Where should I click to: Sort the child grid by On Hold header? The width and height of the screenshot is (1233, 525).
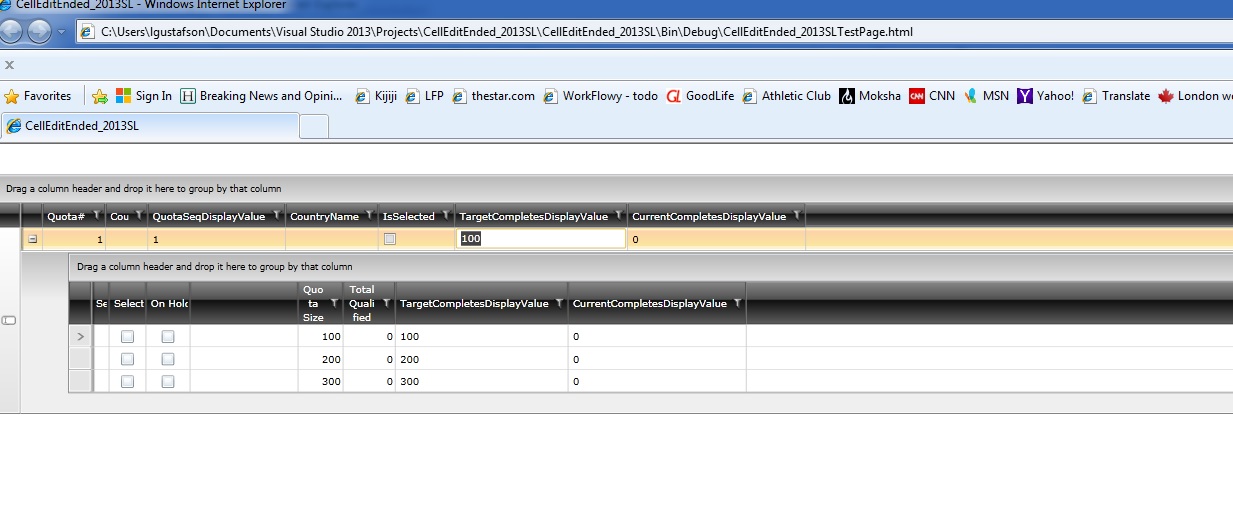click(x=168, y=303)
